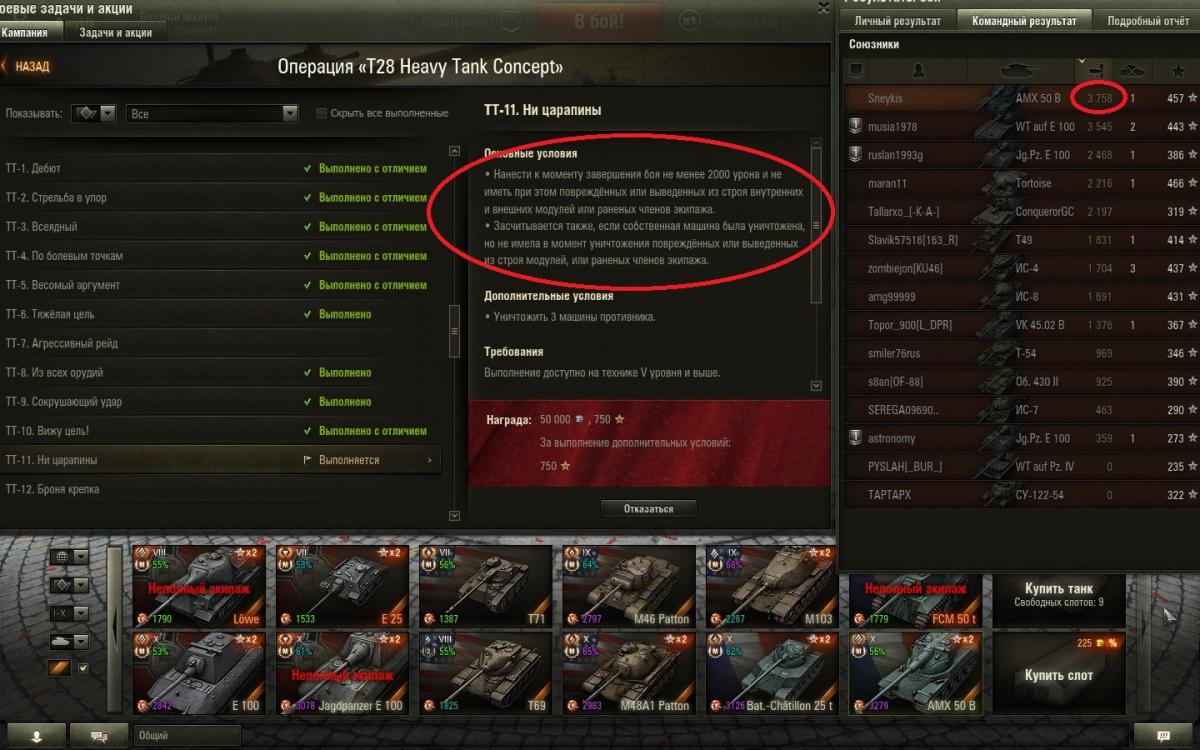Sort allies by destroyed vehicles column icon

[x=1132, y=70]
